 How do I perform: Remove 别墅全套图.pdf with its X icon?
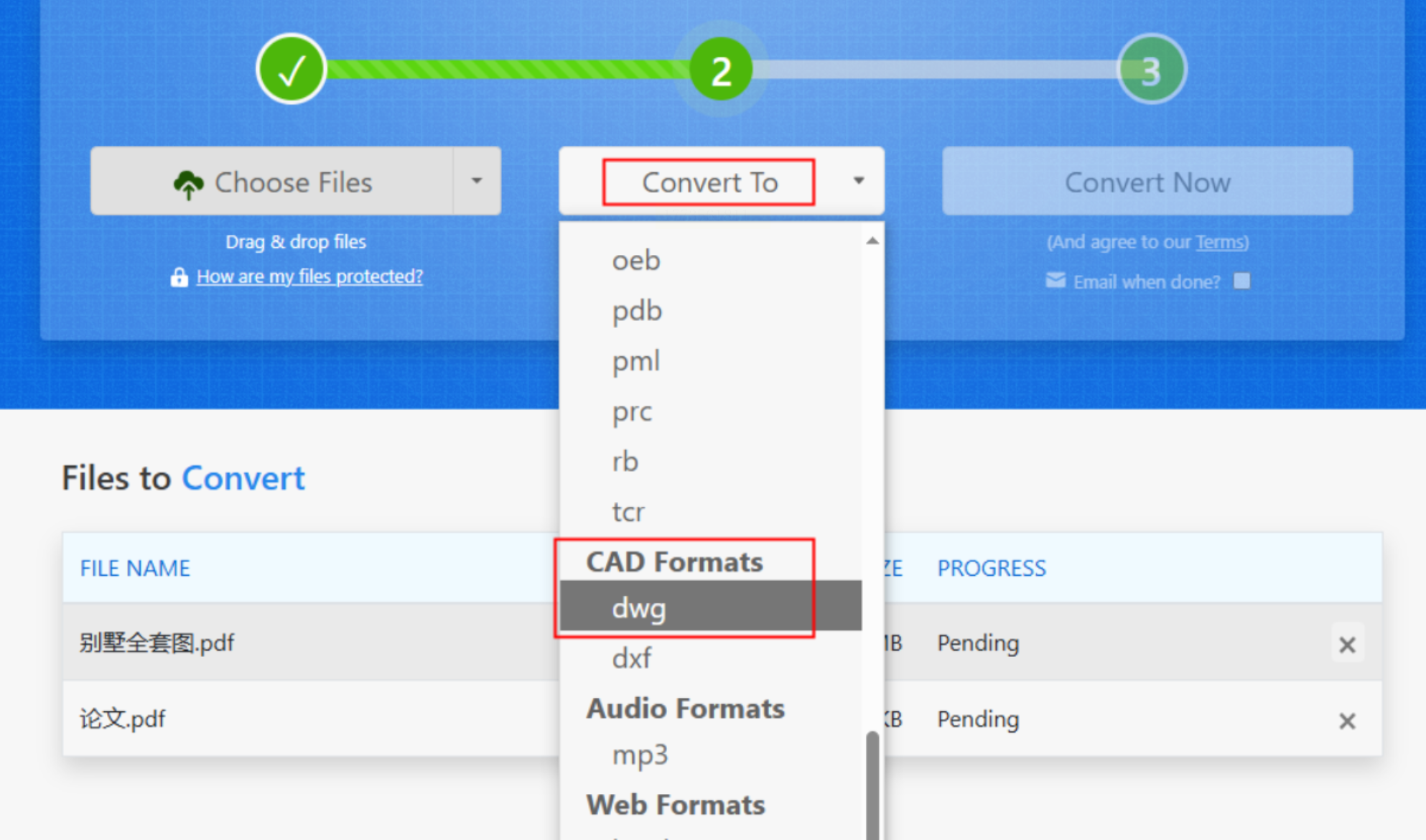coord(1347,645)
